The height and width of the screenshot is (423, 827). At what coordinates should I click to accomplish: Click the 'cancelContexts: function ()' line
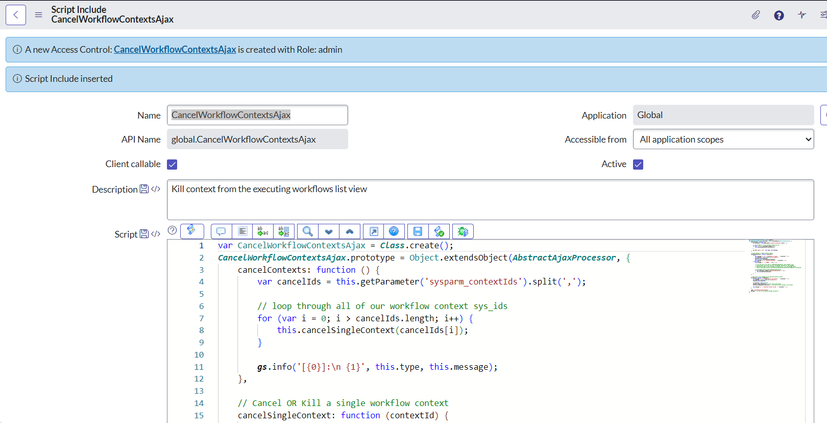[x=309, y=270]
